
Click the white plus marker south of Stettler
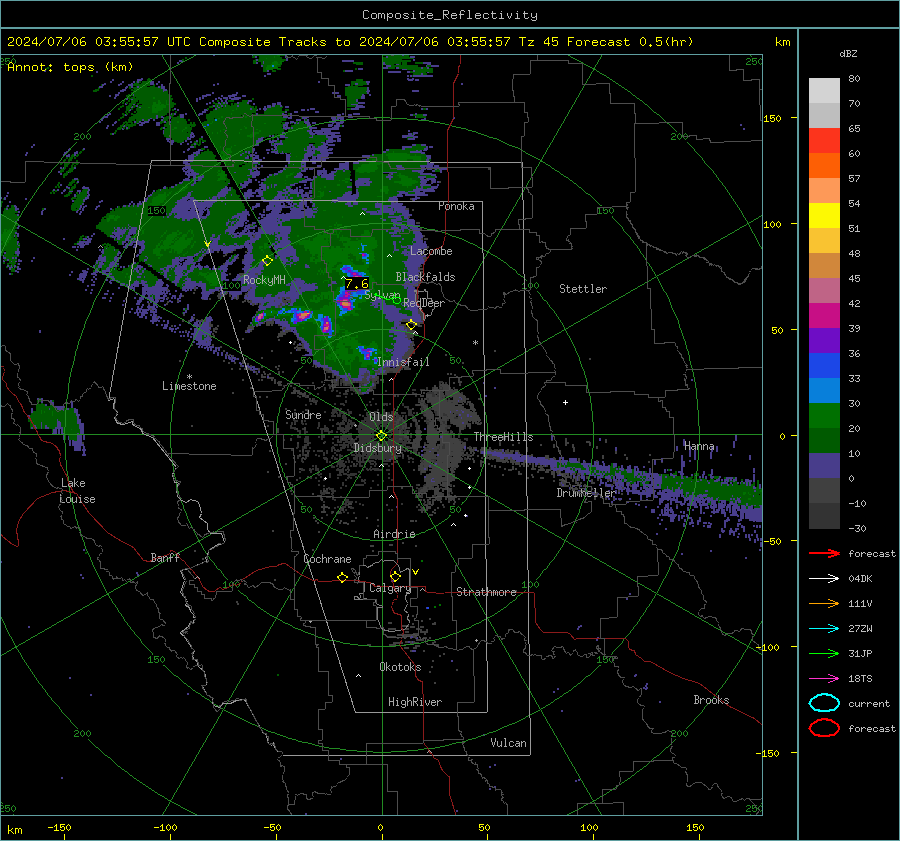565,402
